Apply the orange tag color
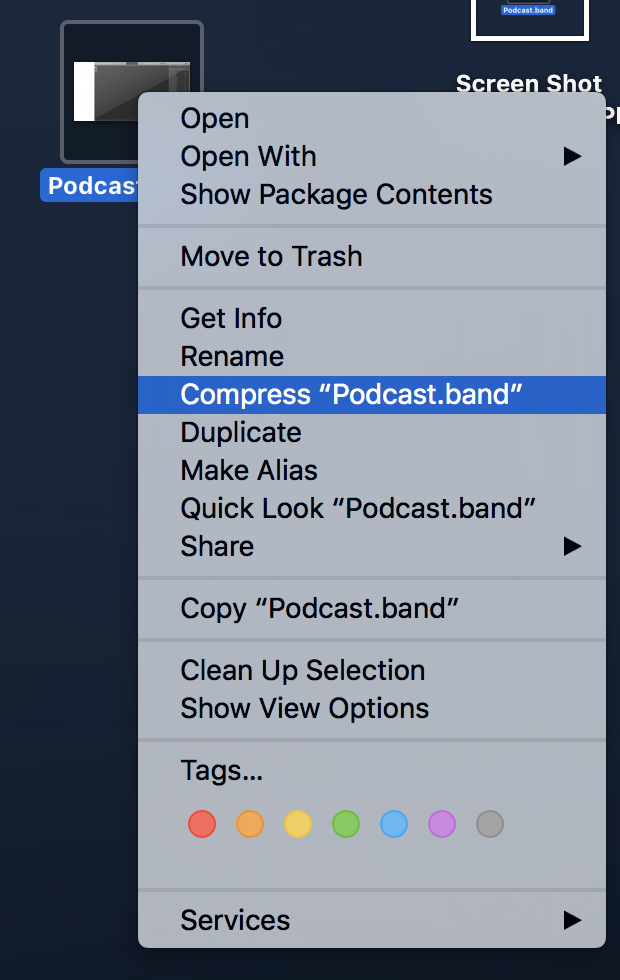 (250, 824)
